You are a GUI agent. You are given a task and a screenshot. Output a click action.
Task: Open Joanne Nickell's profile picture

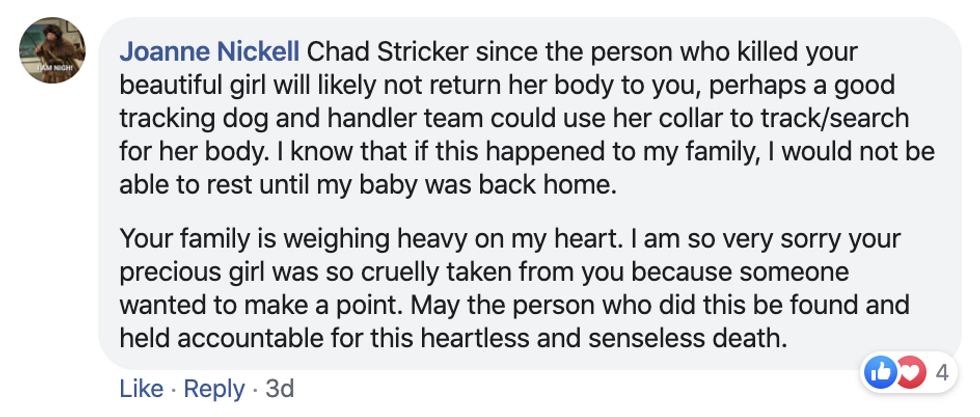[x=52, y=50]
